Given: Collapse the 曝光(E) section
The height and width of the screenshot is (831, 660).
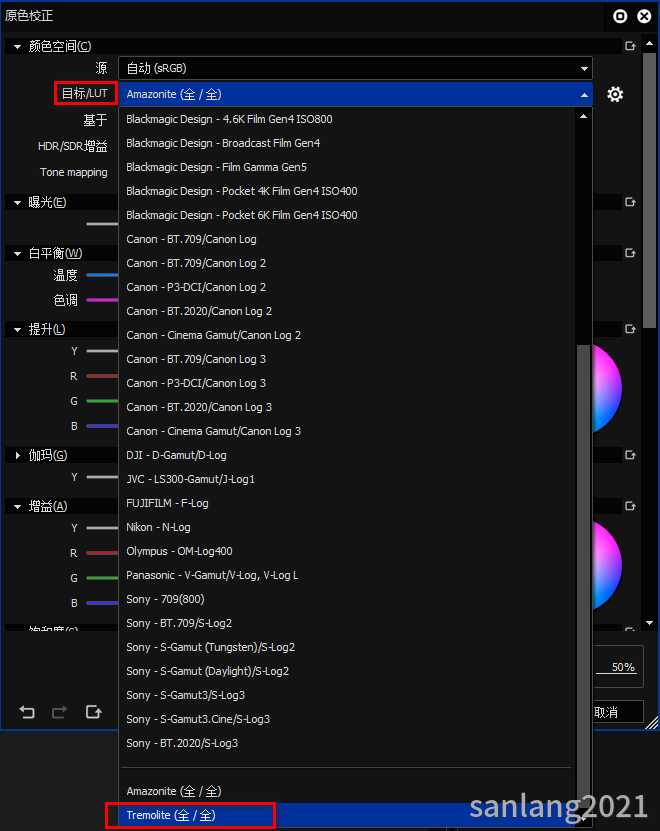Looking at the screenshot, I should tap(17, 202).
